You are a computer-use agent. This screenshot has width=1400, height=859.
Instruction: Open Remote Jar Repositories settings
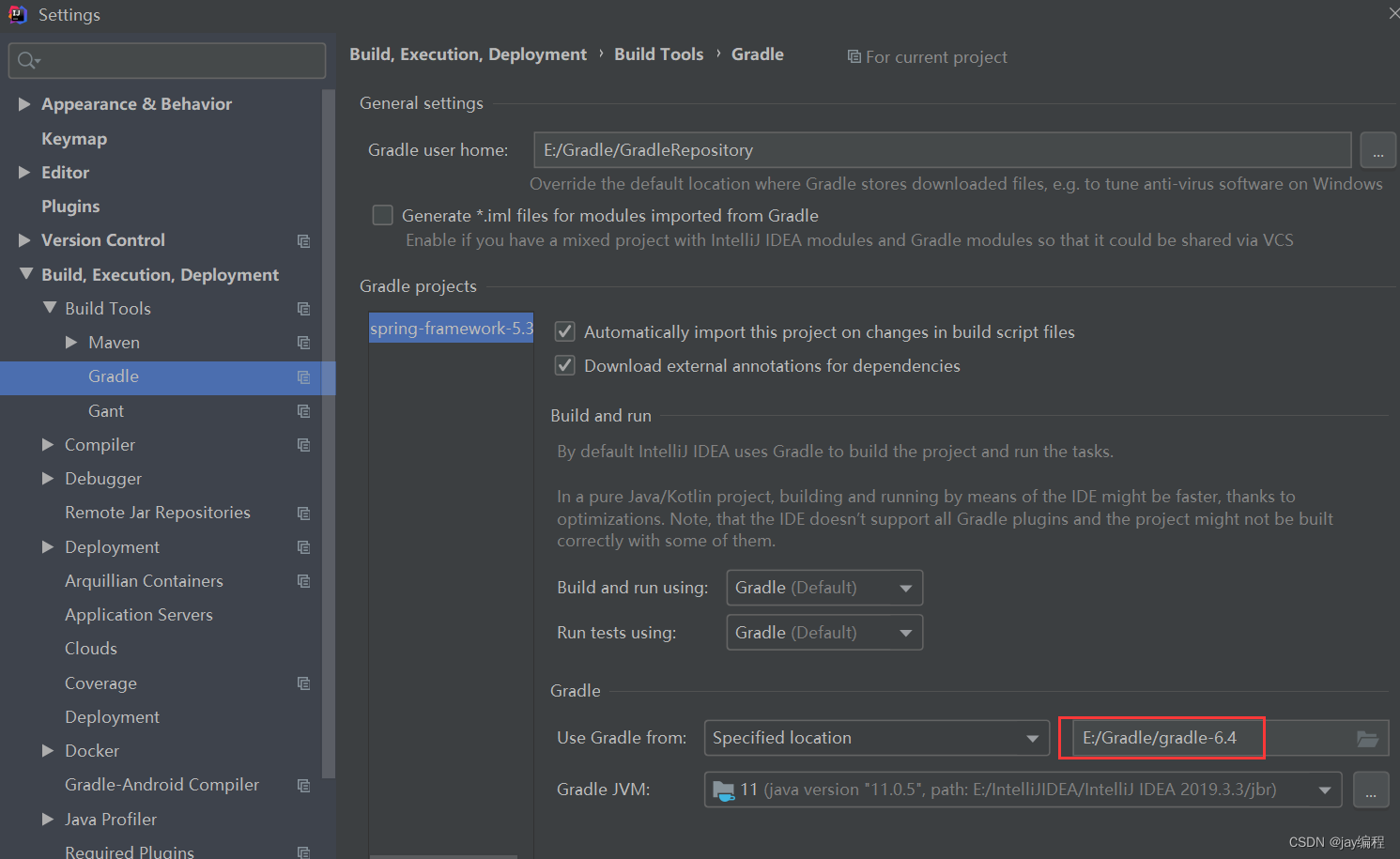pos(158,513)
